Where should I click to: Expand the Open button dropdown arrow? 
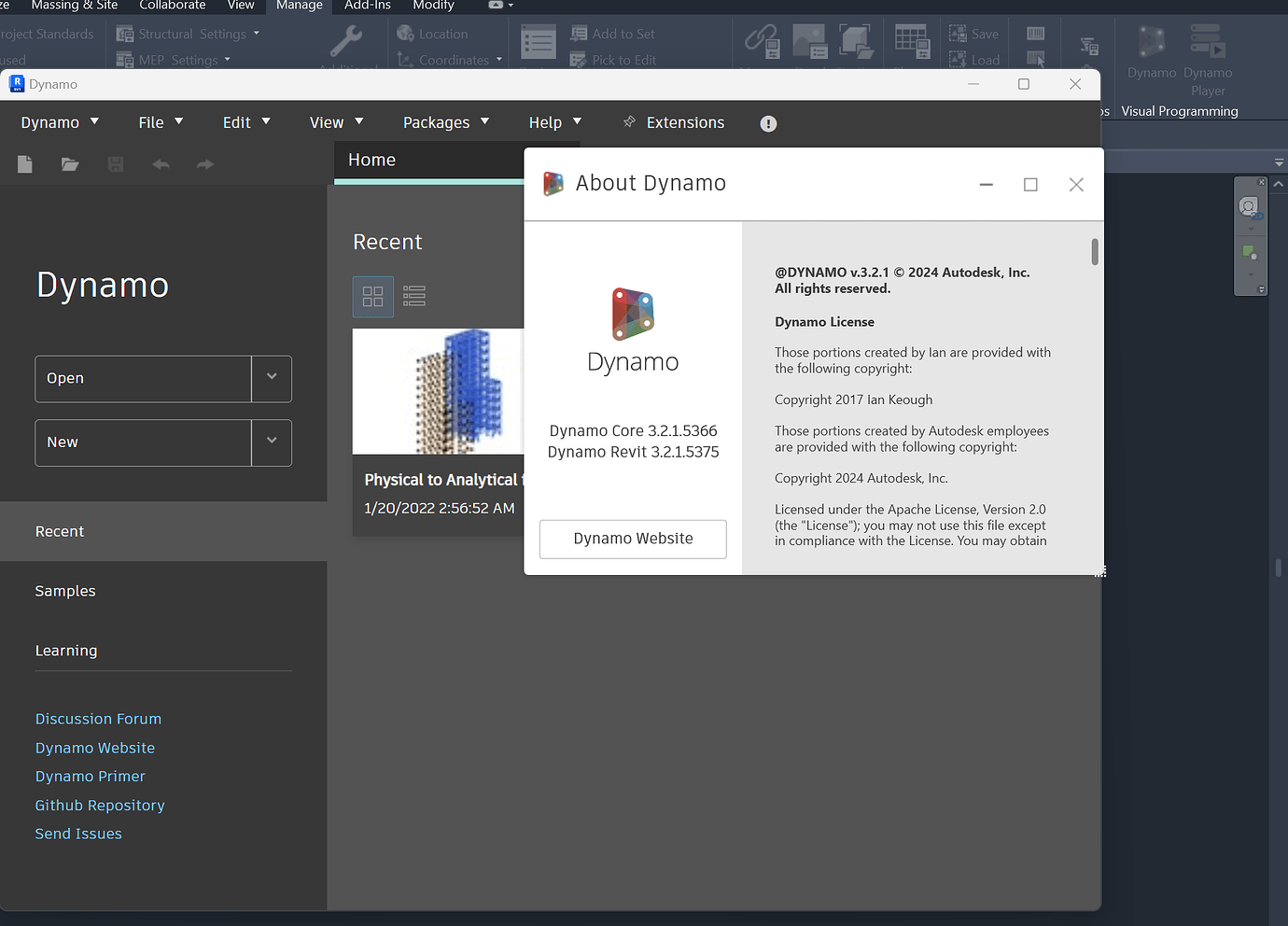point(272,379)
